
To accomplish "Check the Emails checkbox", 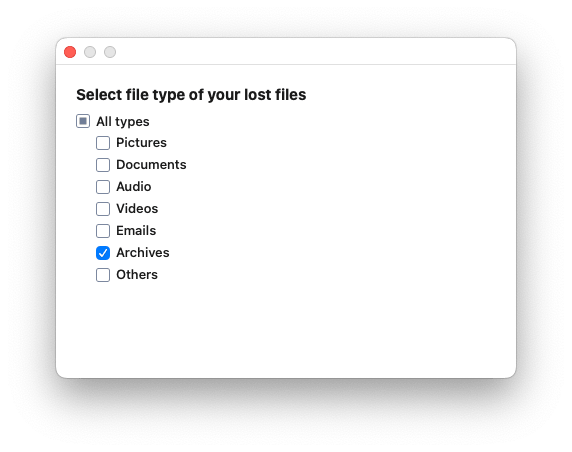I will pos(103,231).
